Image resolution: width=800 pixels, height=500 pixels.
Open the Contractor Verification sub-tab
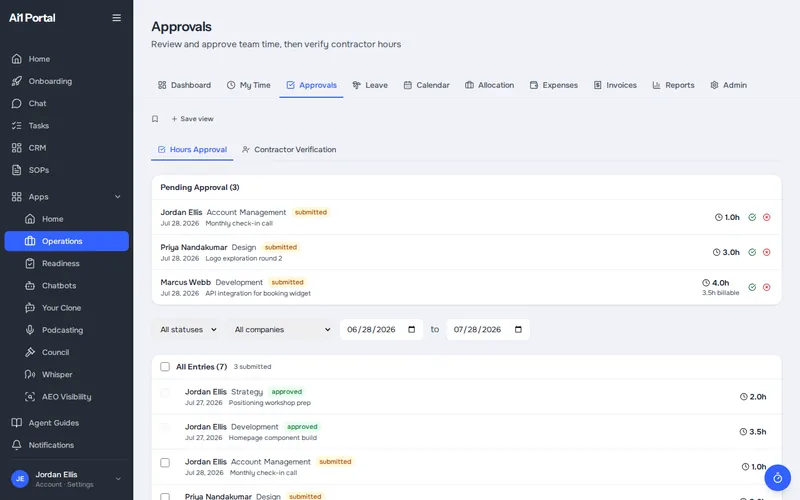(x=289, y=149)
